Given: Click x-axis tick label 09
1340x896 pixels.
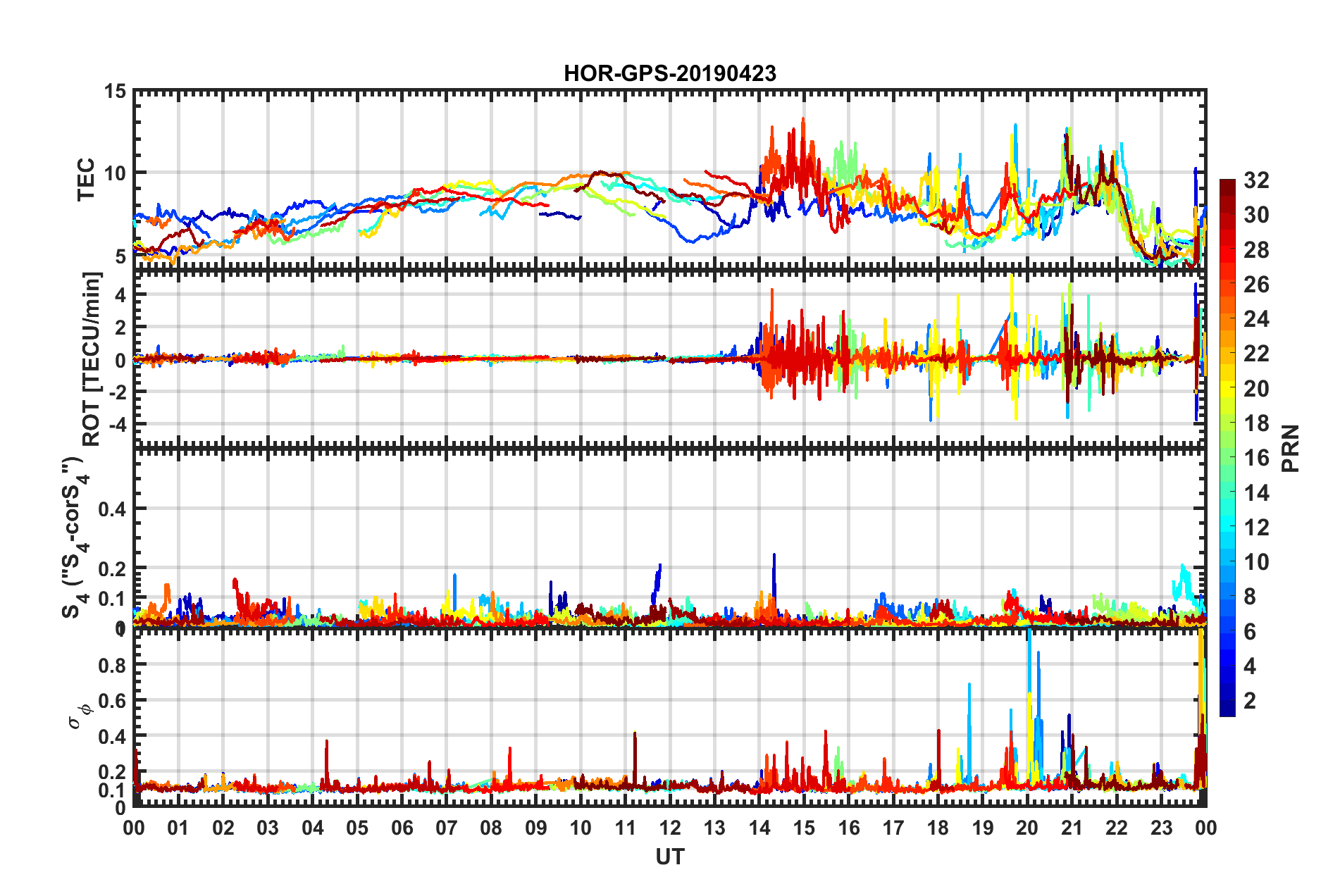Looking at the screenshot, I should (535, 828).
